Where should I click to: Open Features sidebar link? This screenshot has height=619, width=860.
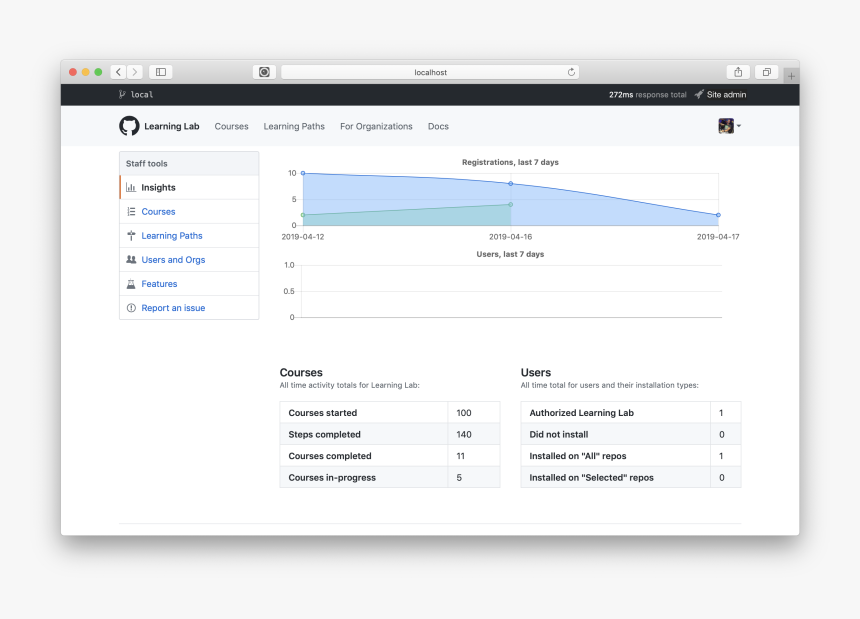click(x=189, y=284)
